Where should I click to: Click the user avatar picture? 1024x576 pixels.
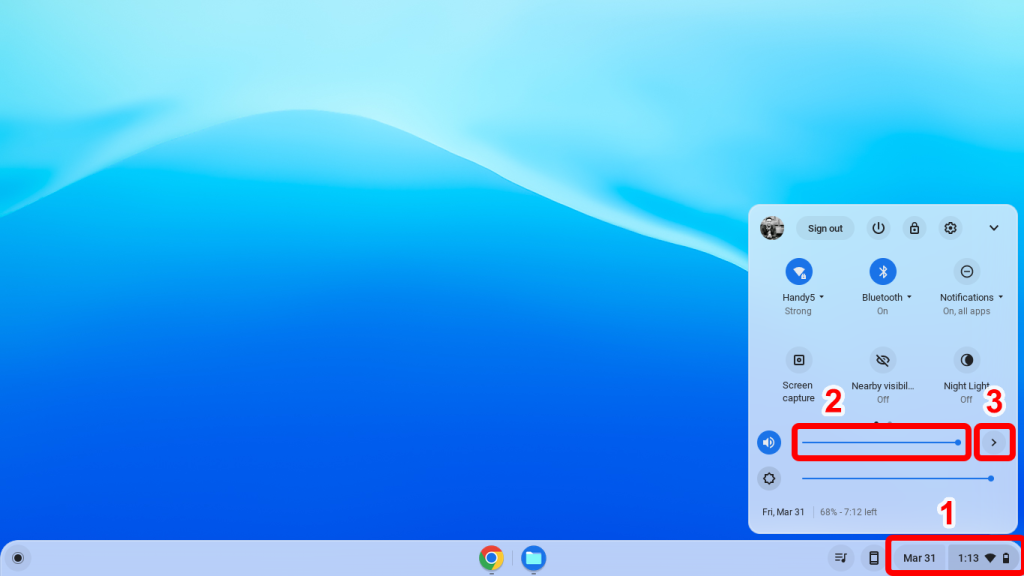pos(771,228)
